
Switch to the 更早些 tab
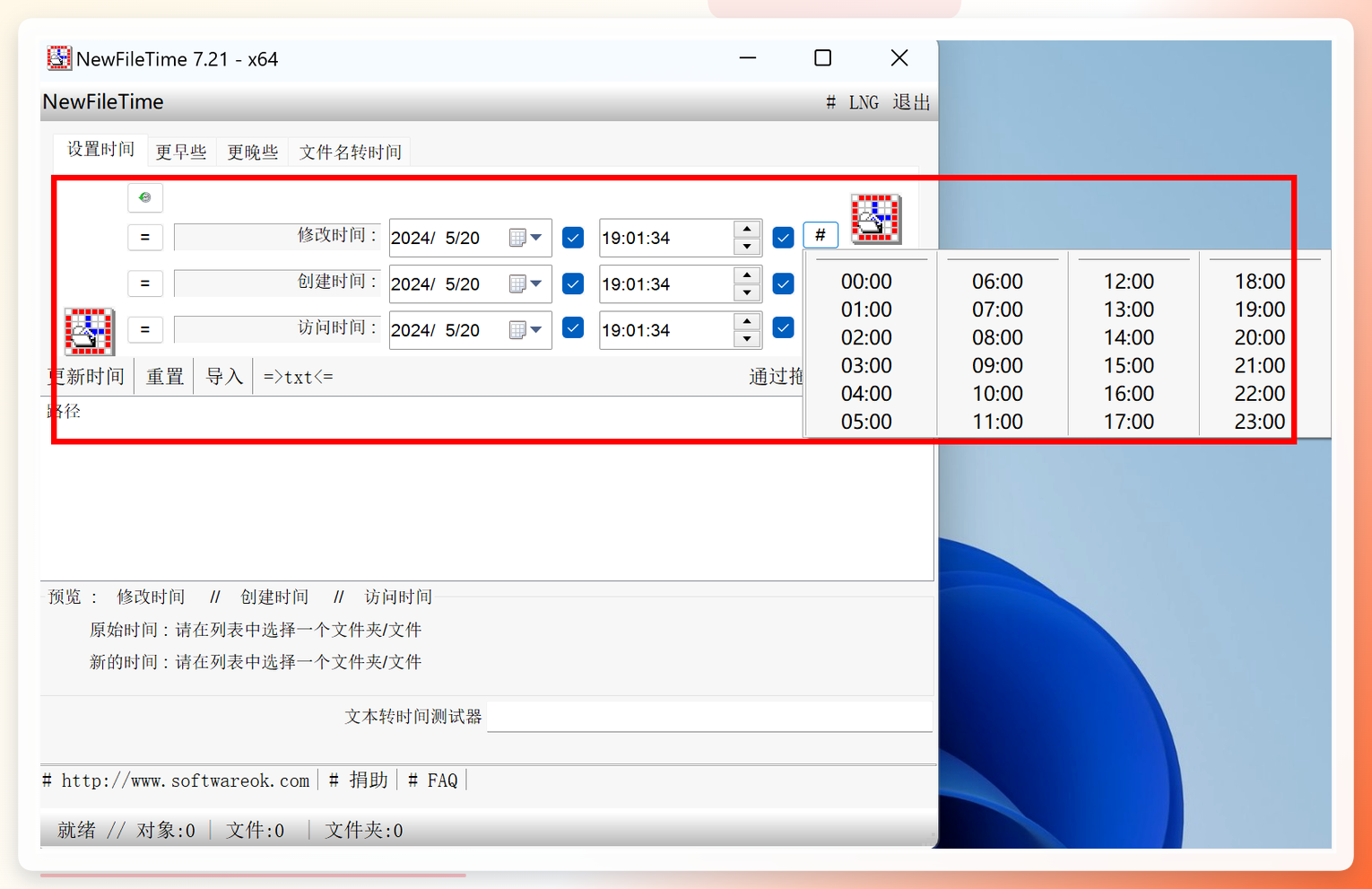[x=181, y=153]
